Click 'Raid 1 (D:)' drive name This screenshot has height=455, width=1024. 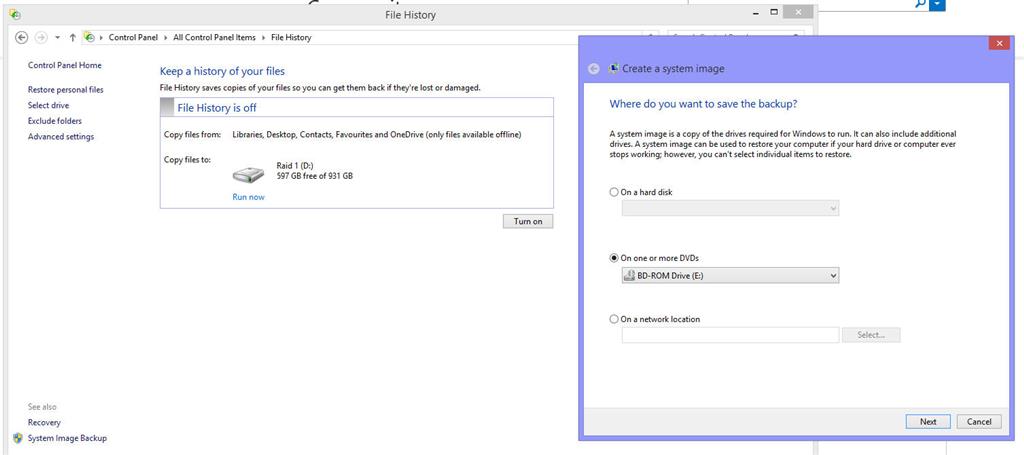(295, 166)
